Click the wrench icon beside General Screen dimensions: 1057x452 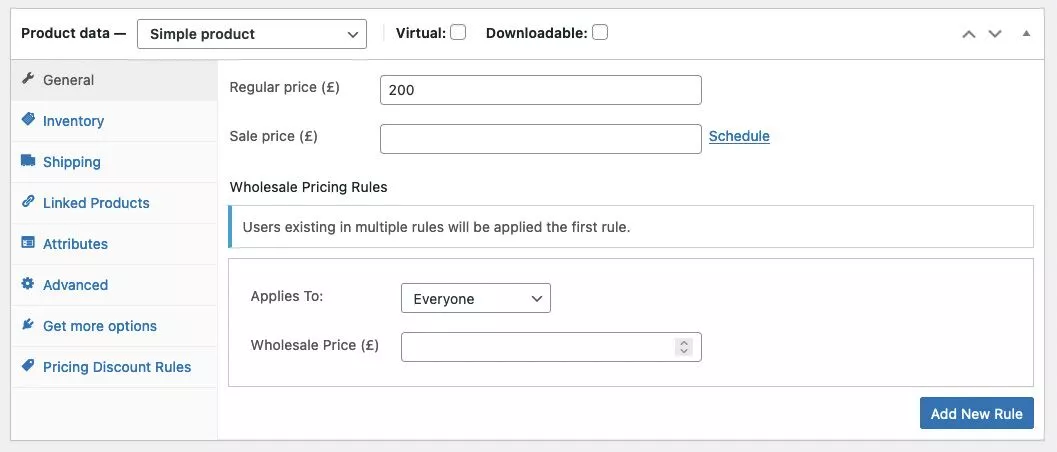pyautogui.click(x=28, y=80)
